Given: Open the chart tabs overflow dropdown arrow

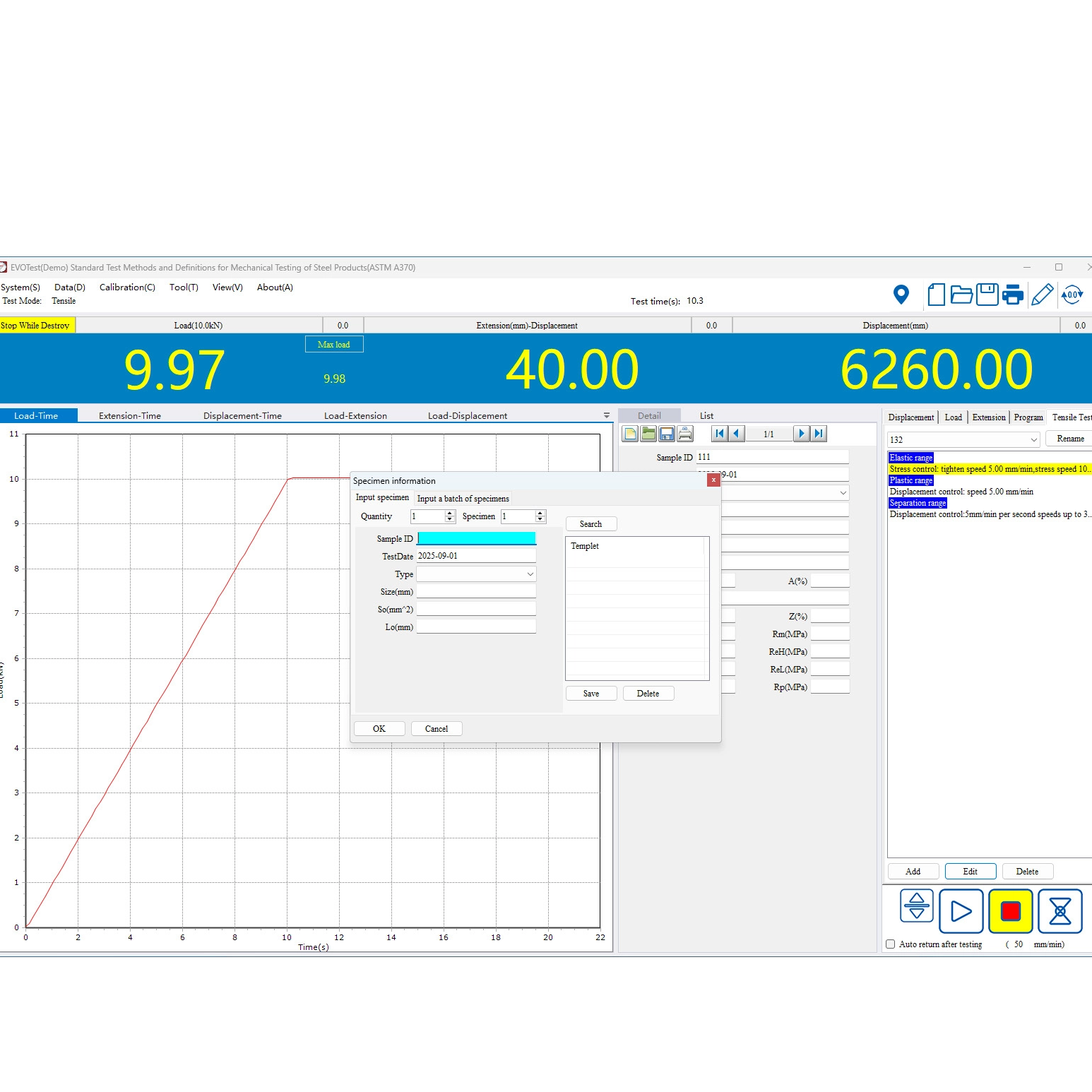Looking at the screenshot, I should click(606, 416).
